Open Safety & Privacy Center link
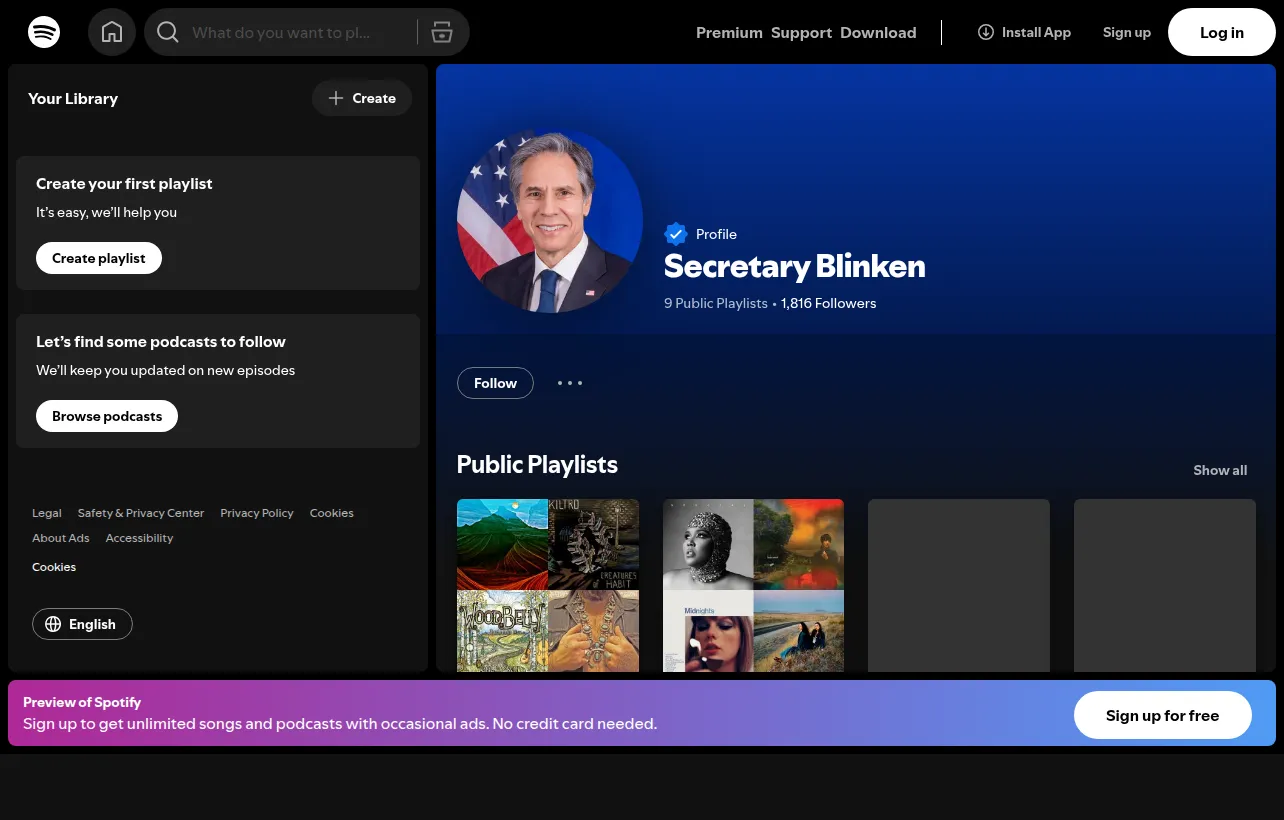Screen dimensions: 1284x820 click(x=141, y=513)
